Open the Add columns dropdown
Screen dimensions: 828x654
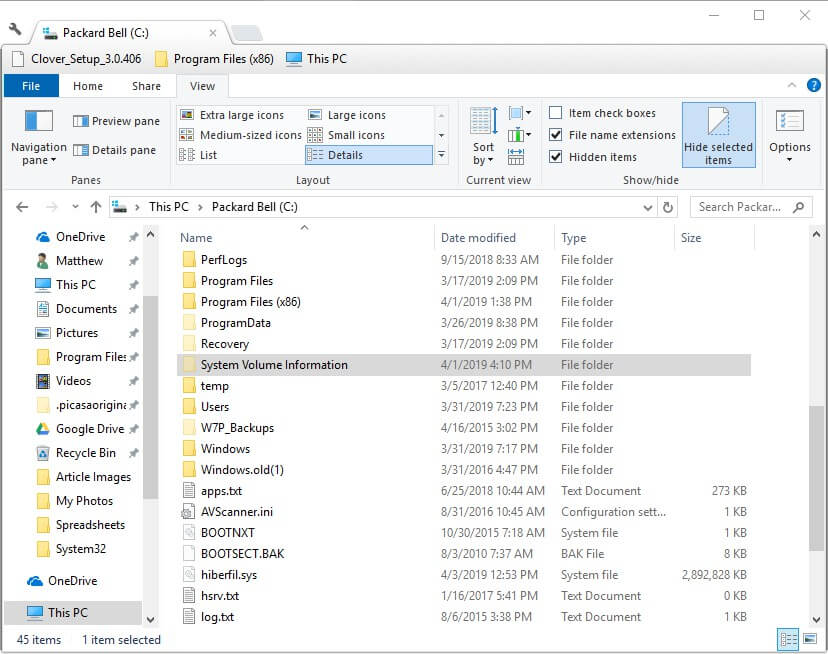tap(520, 135)
